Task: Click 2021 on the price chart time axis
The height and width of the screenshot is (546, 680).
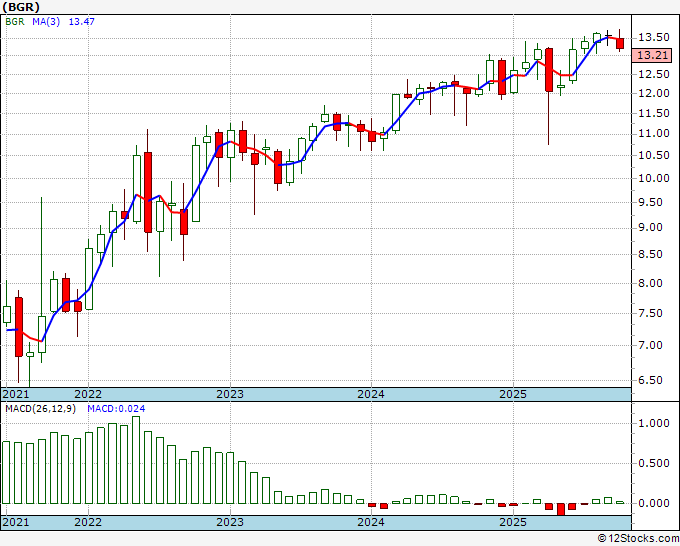Action: click(16, 394)
